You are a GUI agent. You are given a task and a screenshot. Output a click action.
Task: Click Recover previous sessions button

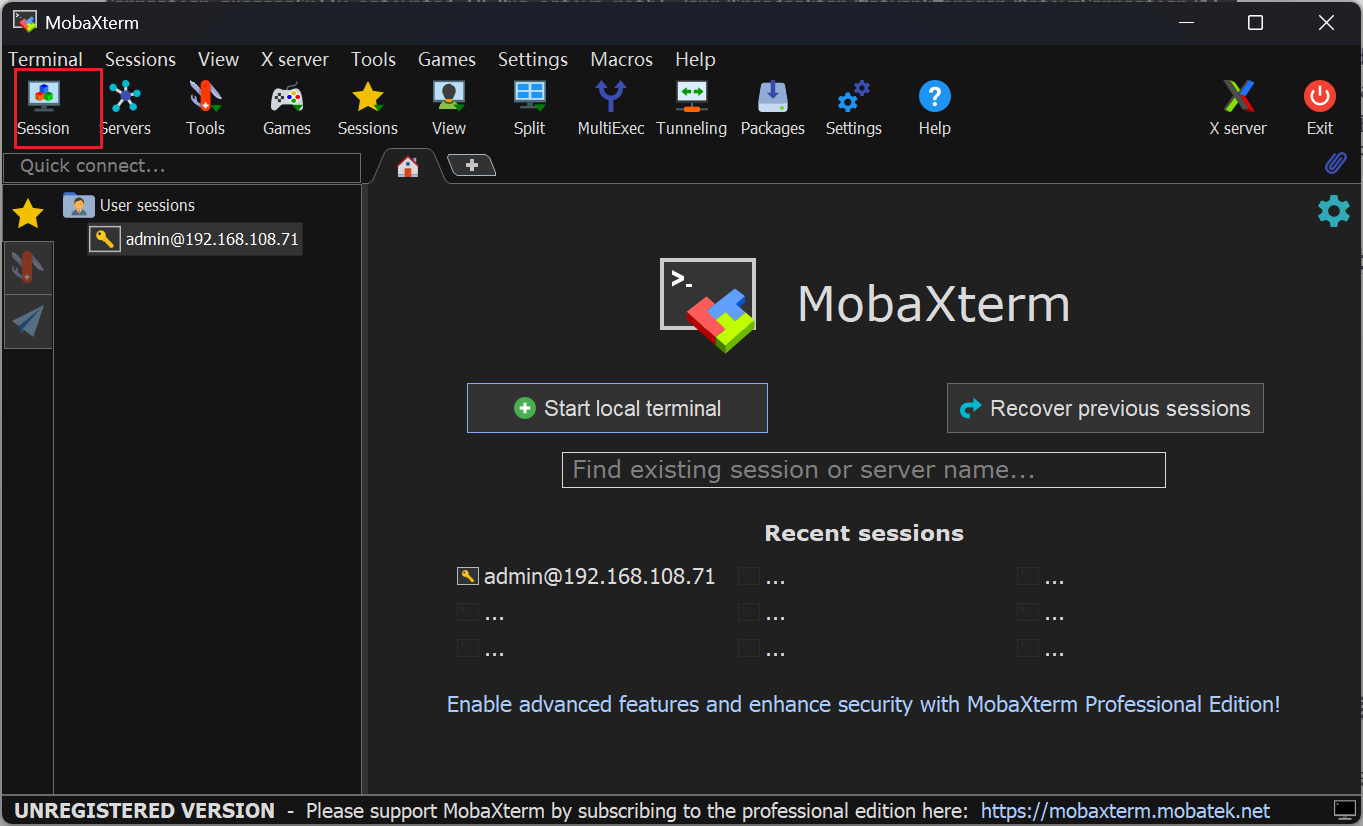tap(1105, 408)
